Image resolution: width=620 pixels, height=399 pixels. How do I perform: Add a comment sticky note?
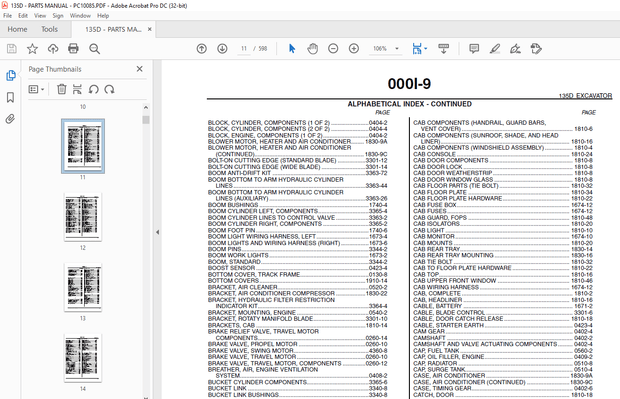474,49
